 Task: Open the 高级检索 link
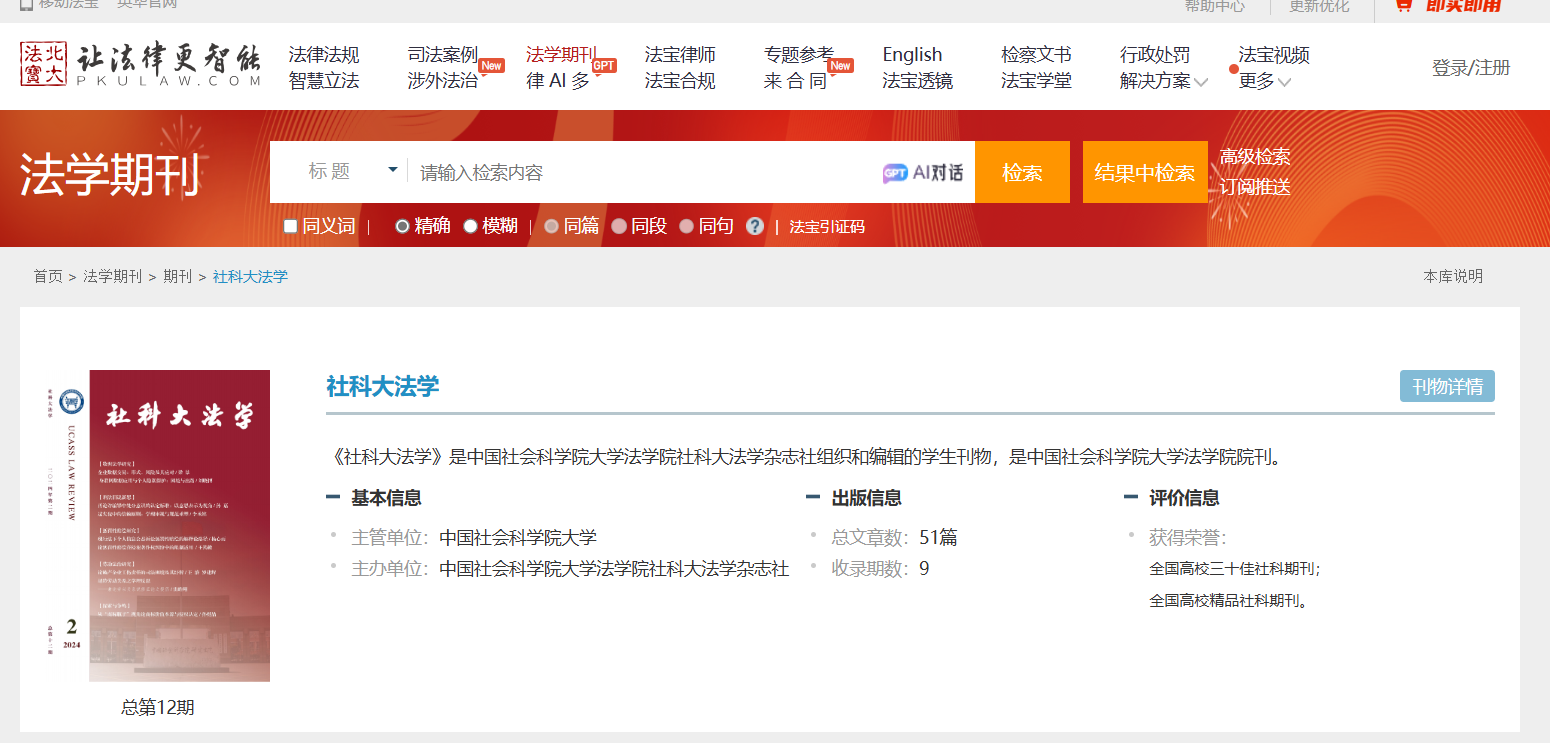point(1254,157)
